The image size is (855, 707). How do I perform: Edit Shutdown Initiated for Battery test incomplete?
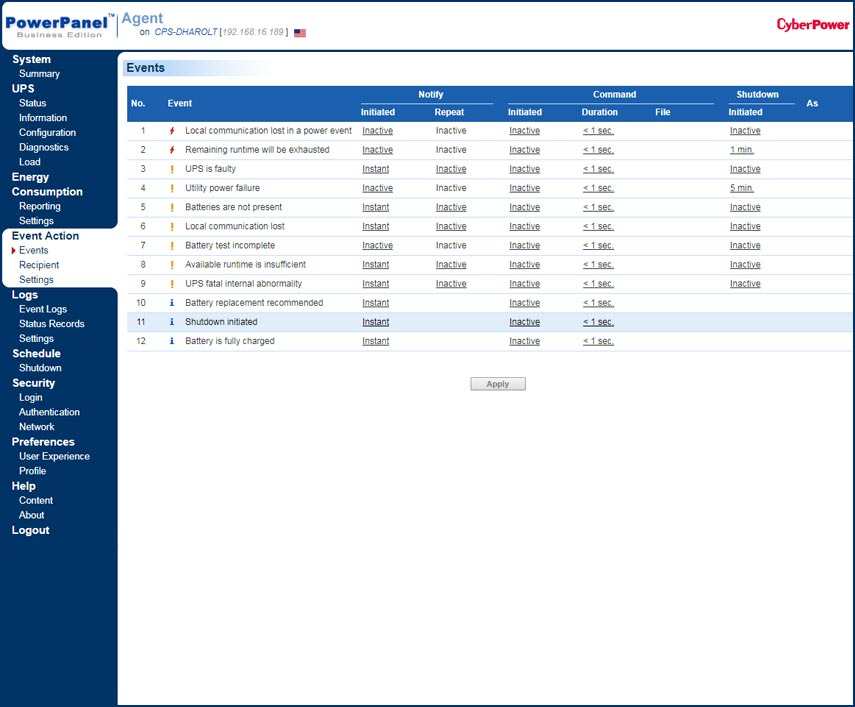[745, 245]
